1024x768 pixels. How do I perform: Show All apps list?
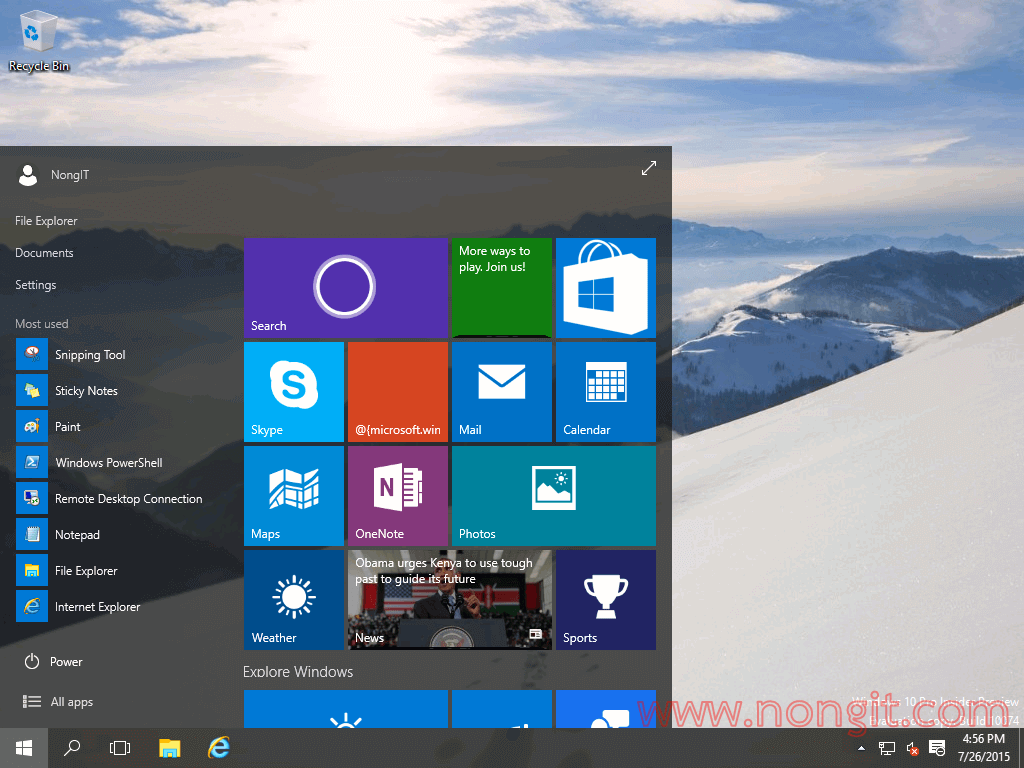coord(58,701)
